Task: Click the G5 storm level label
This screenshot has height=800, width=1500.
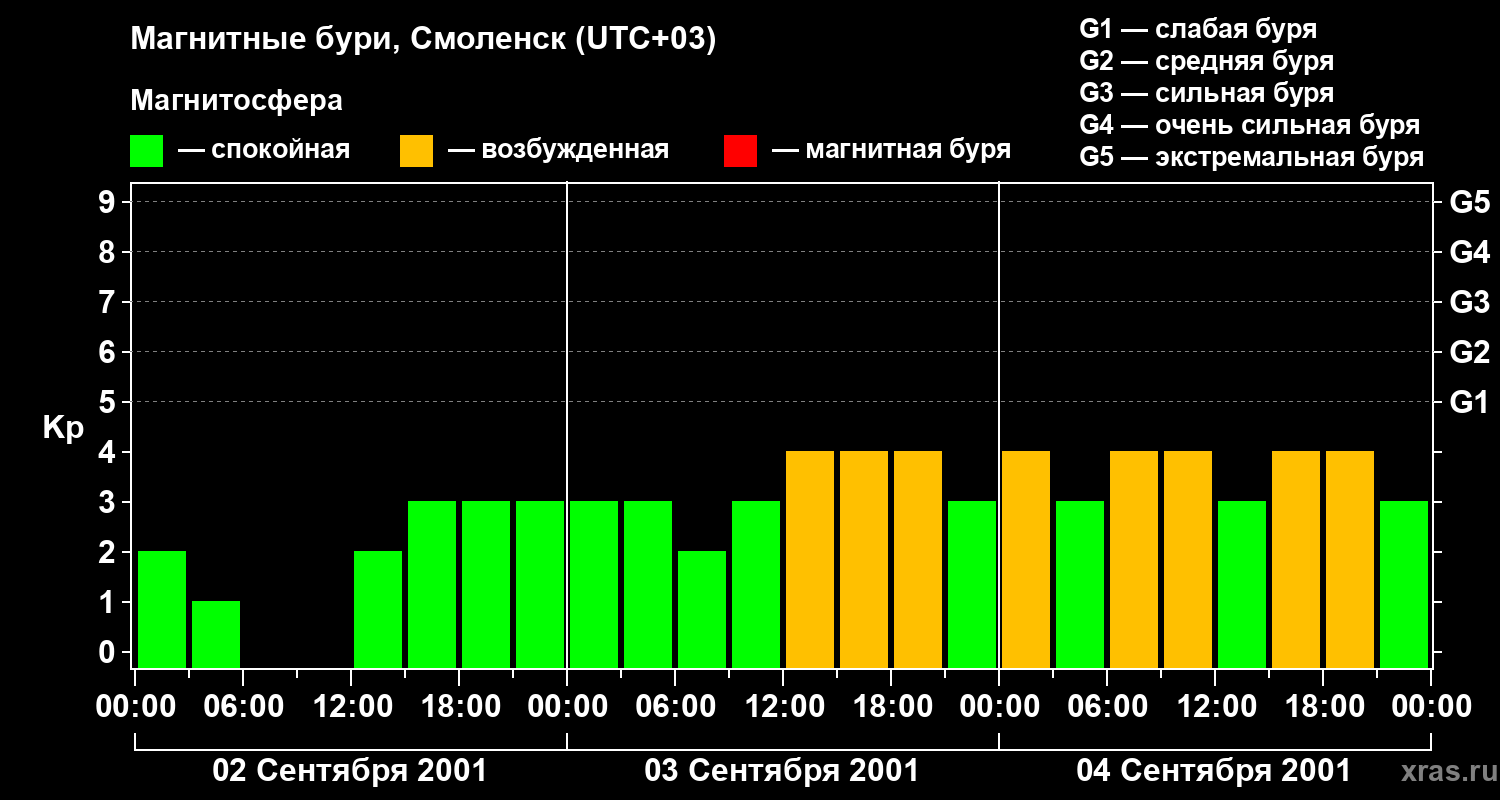Action: point(1469,203)
